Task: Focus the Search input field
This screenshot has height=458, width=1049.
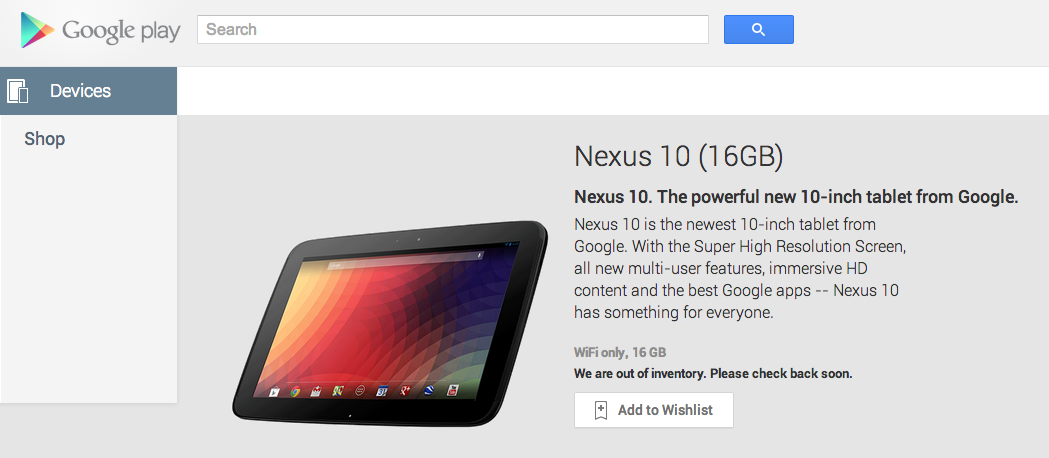Action: (453, 29)
